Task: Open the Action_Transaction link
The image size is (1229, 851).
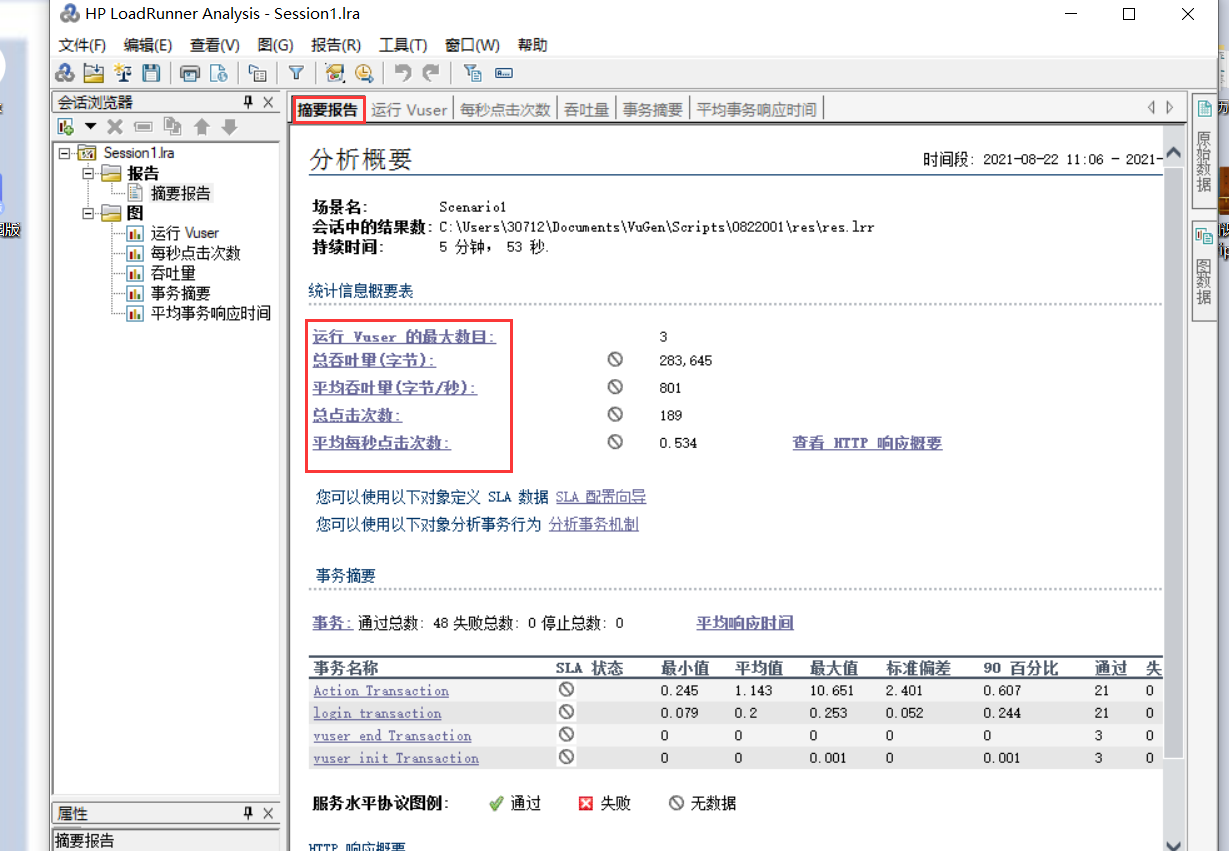Action: tap(381, 690)
